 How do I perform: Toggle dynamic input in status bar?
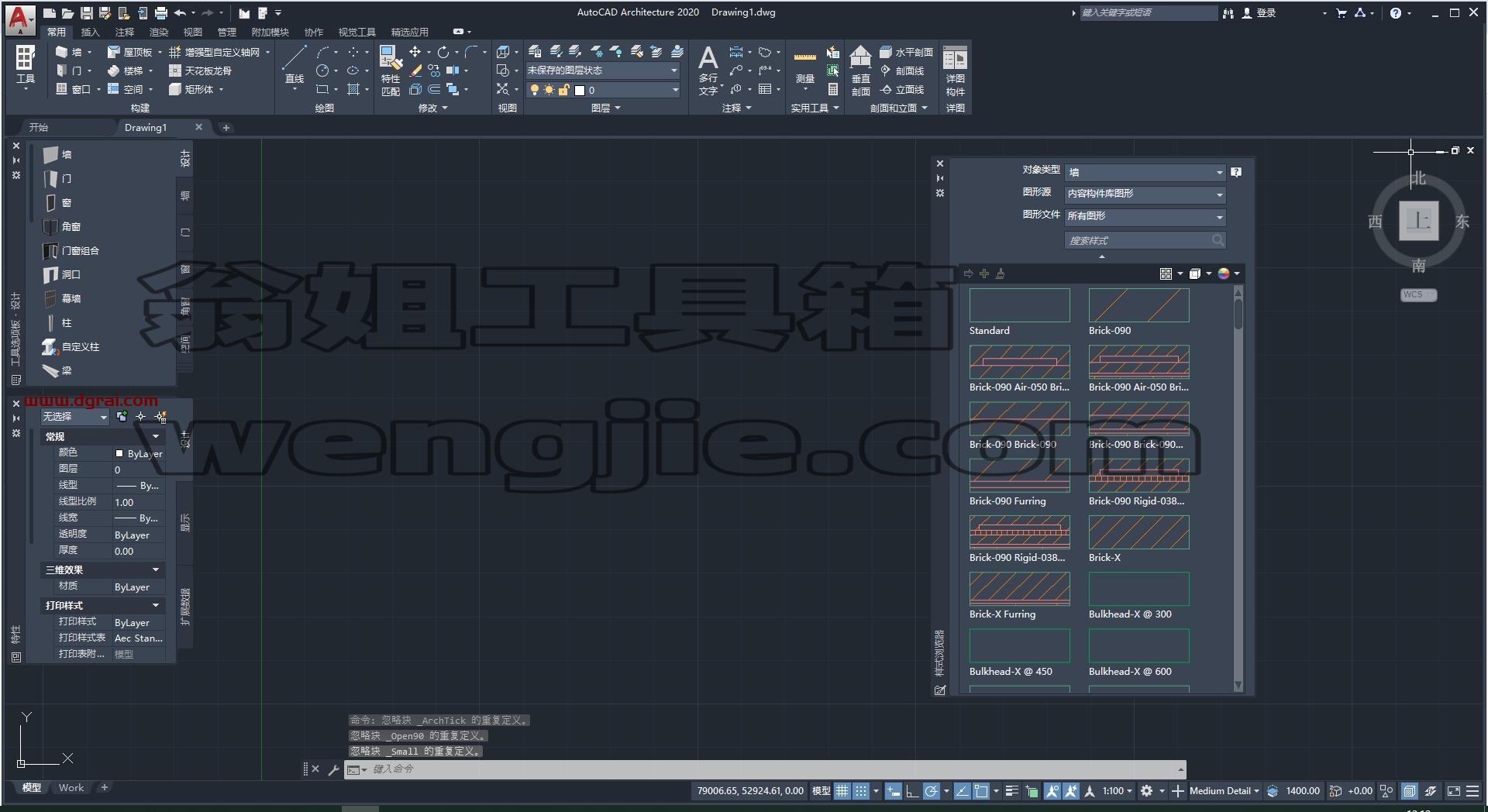click(894, 791)
